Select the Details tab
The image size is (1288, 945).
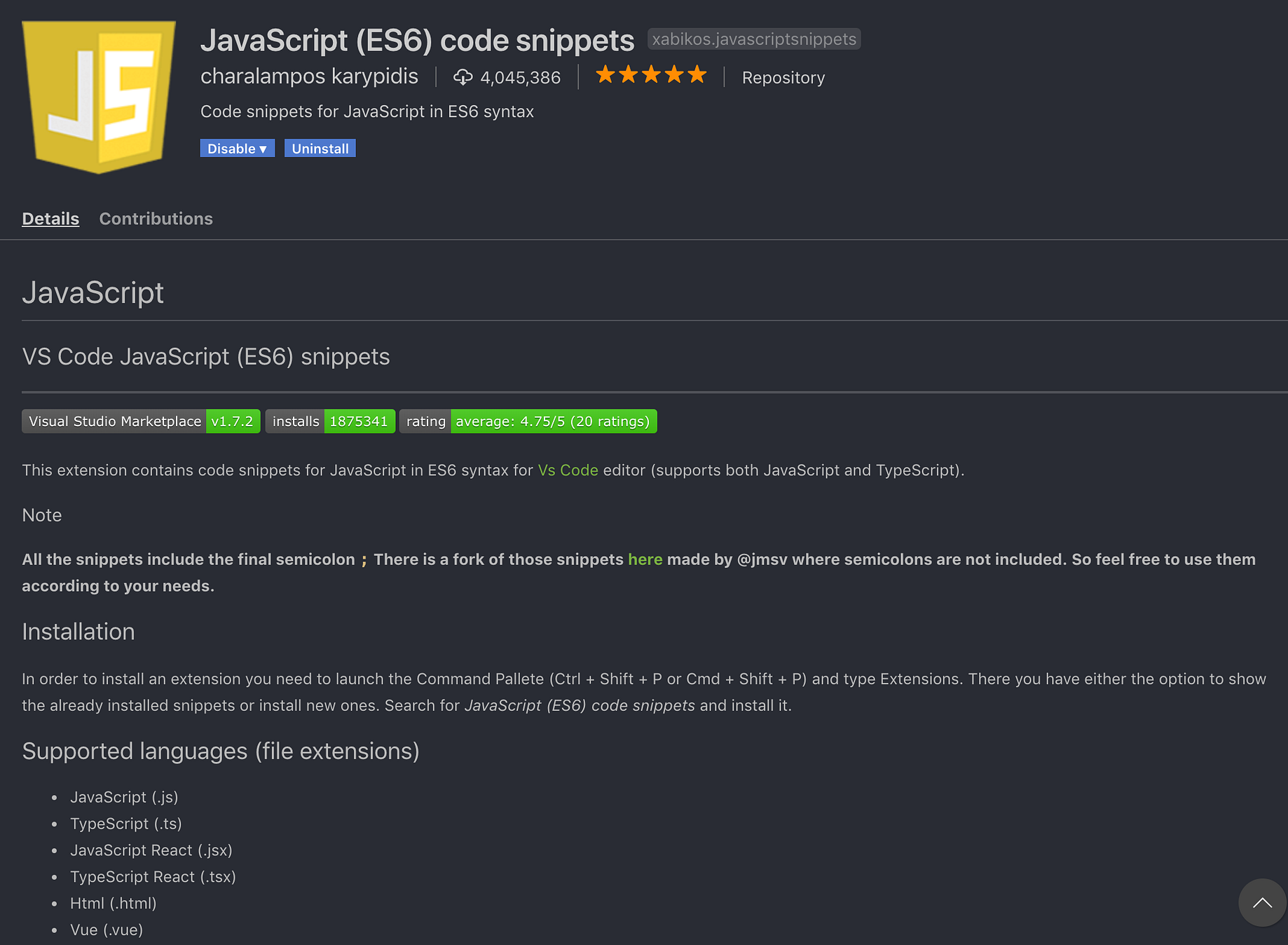[x=50, y=219]
